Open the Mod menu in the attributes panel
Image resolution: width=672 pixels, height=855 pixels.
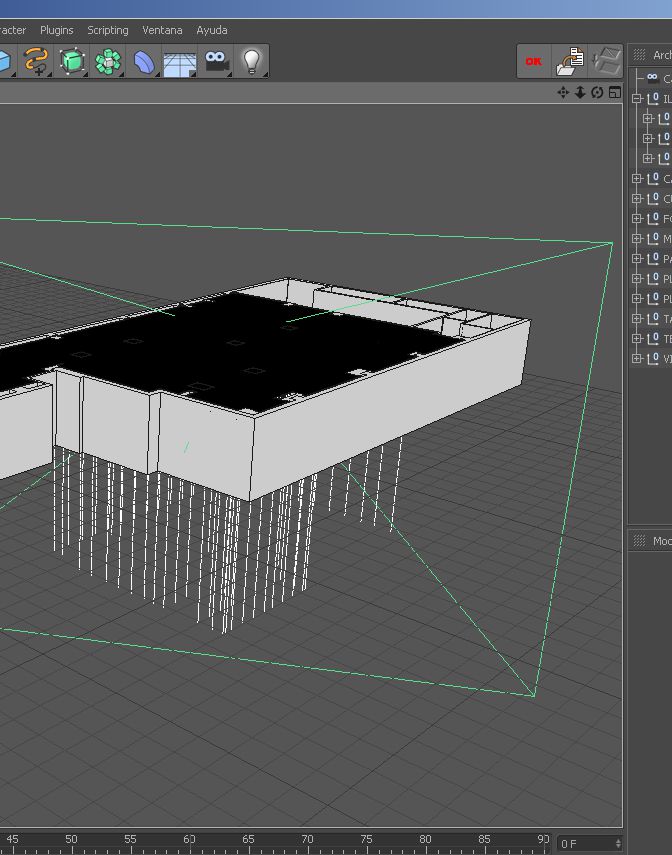pos(662,541)
